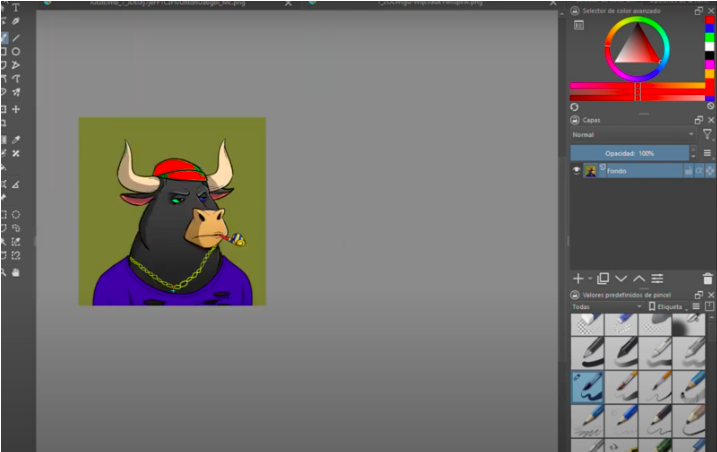
Task: Select the Calligraphy tool
Action: (16, 22)
